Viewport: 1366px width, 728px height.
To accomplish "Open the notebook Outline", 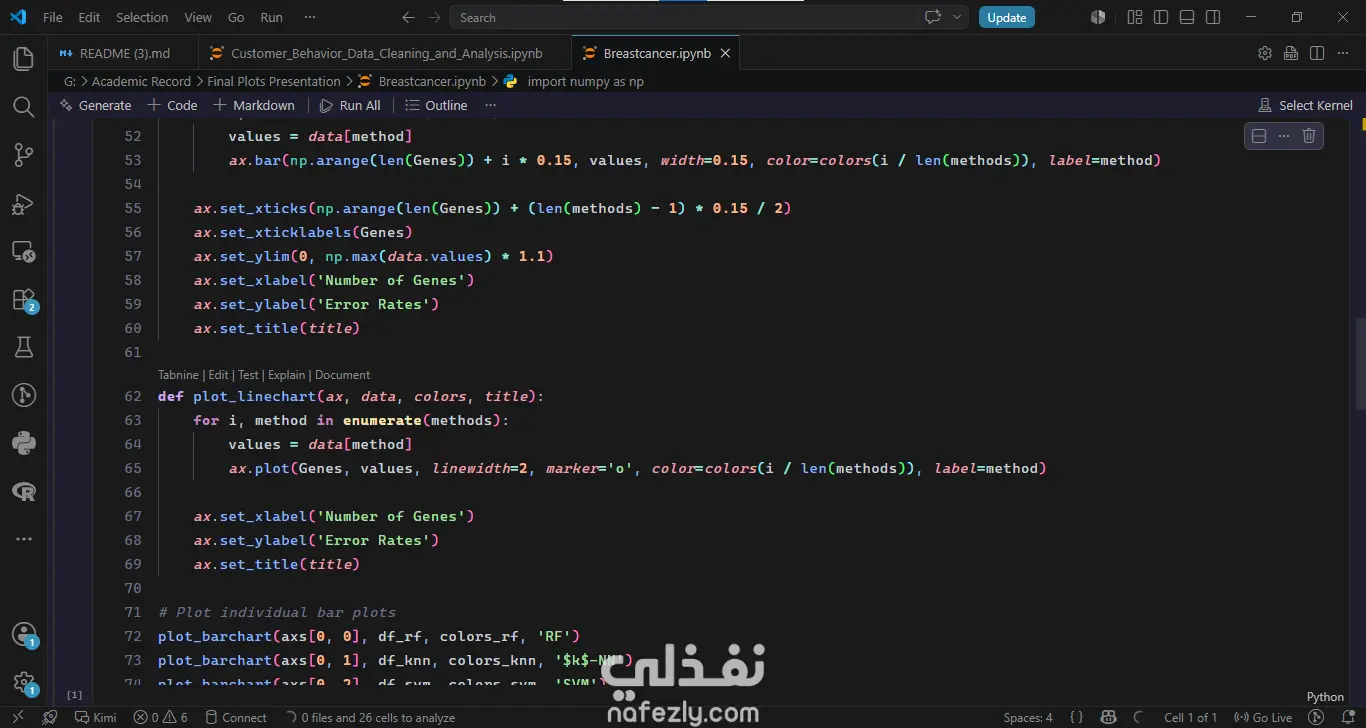I will [x=436, y=105].
